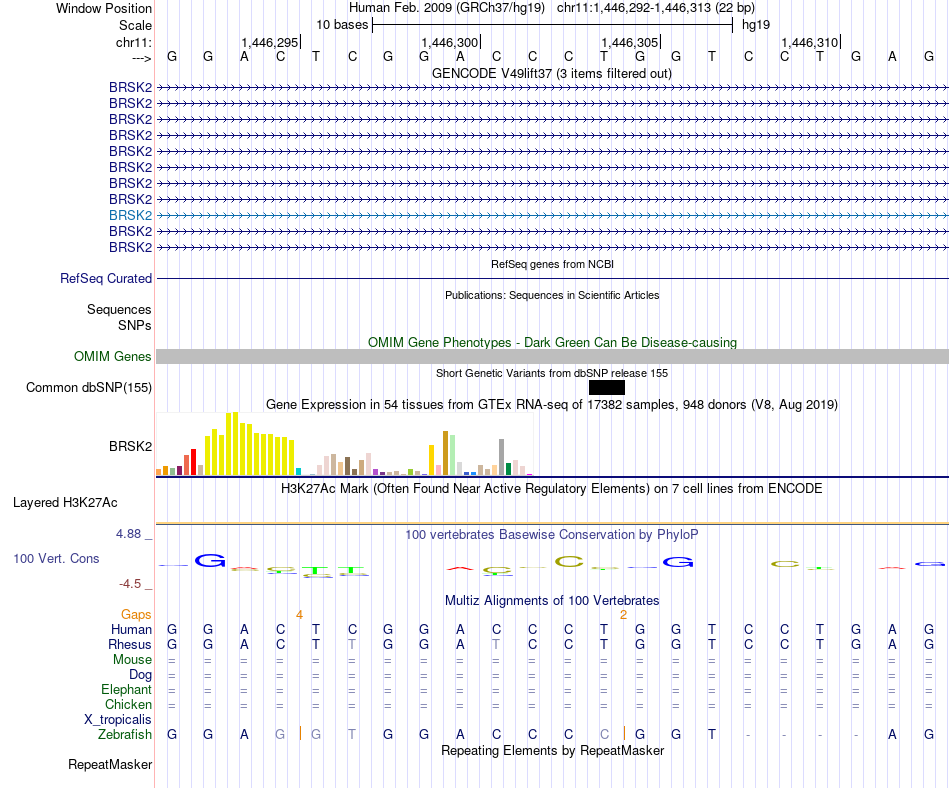Click the BRSK2 label beside the expression chart
The image size is (950, 788).
pos(130,446)
